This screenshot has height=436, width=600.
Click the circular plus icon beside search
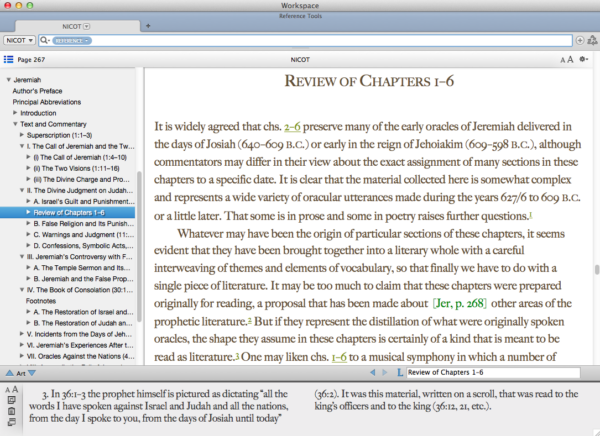pos(580,40)
